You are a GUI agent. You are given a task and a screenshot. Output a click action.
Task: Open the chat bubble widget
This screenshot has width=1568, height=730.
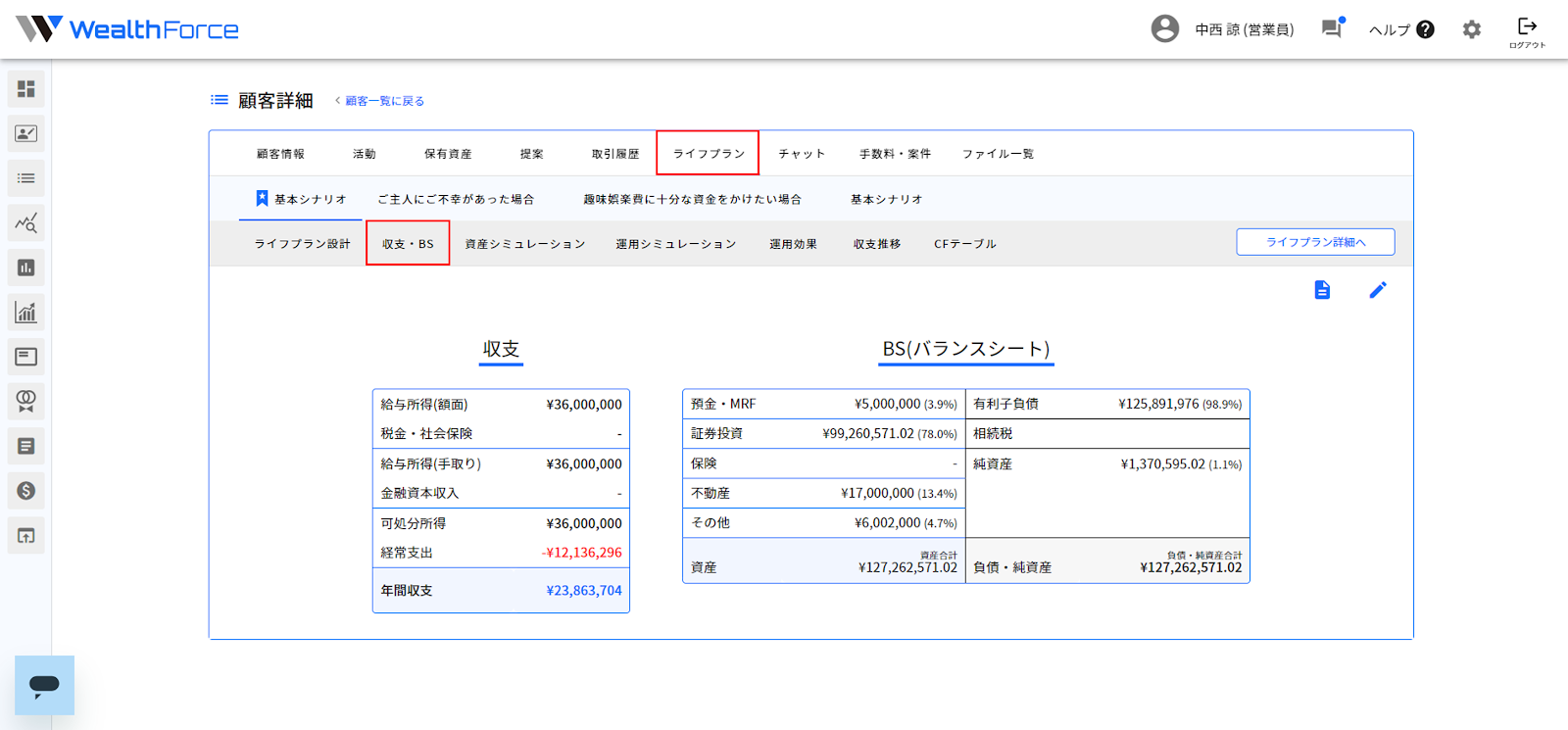point(44,685)
